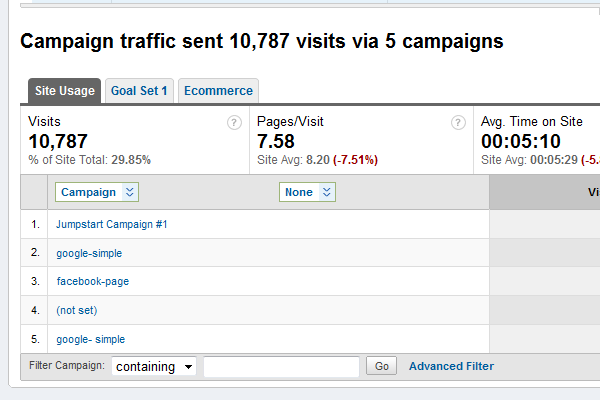Focus the Filter Campaign text field
Screen dimensions: 600x400
pyautogui.click(x=282, y=367)
